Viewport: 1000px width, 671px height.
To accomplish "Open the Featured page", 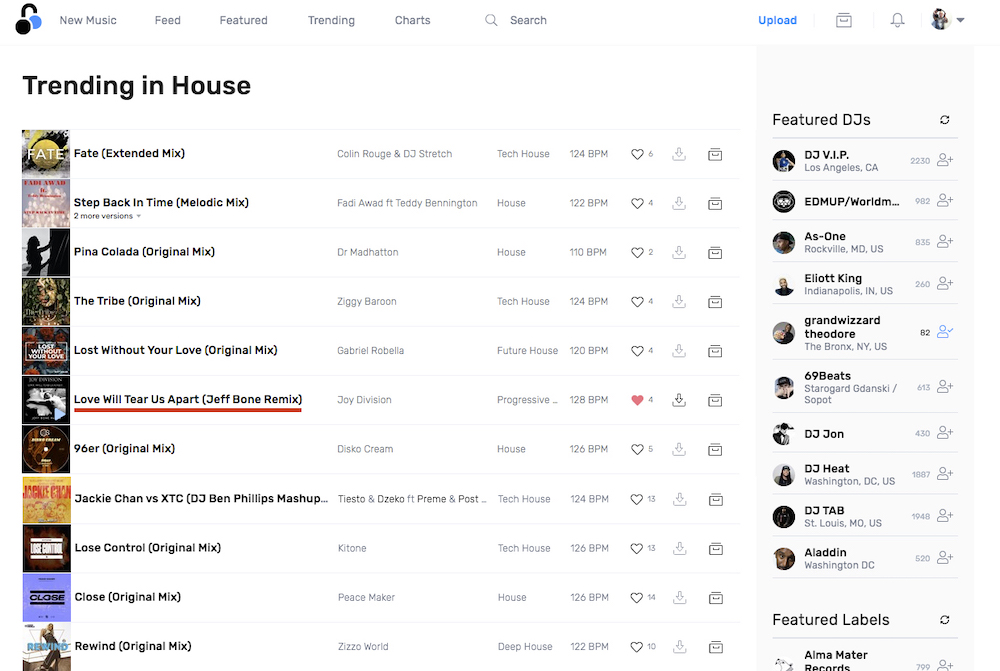I will coord(244,20).
